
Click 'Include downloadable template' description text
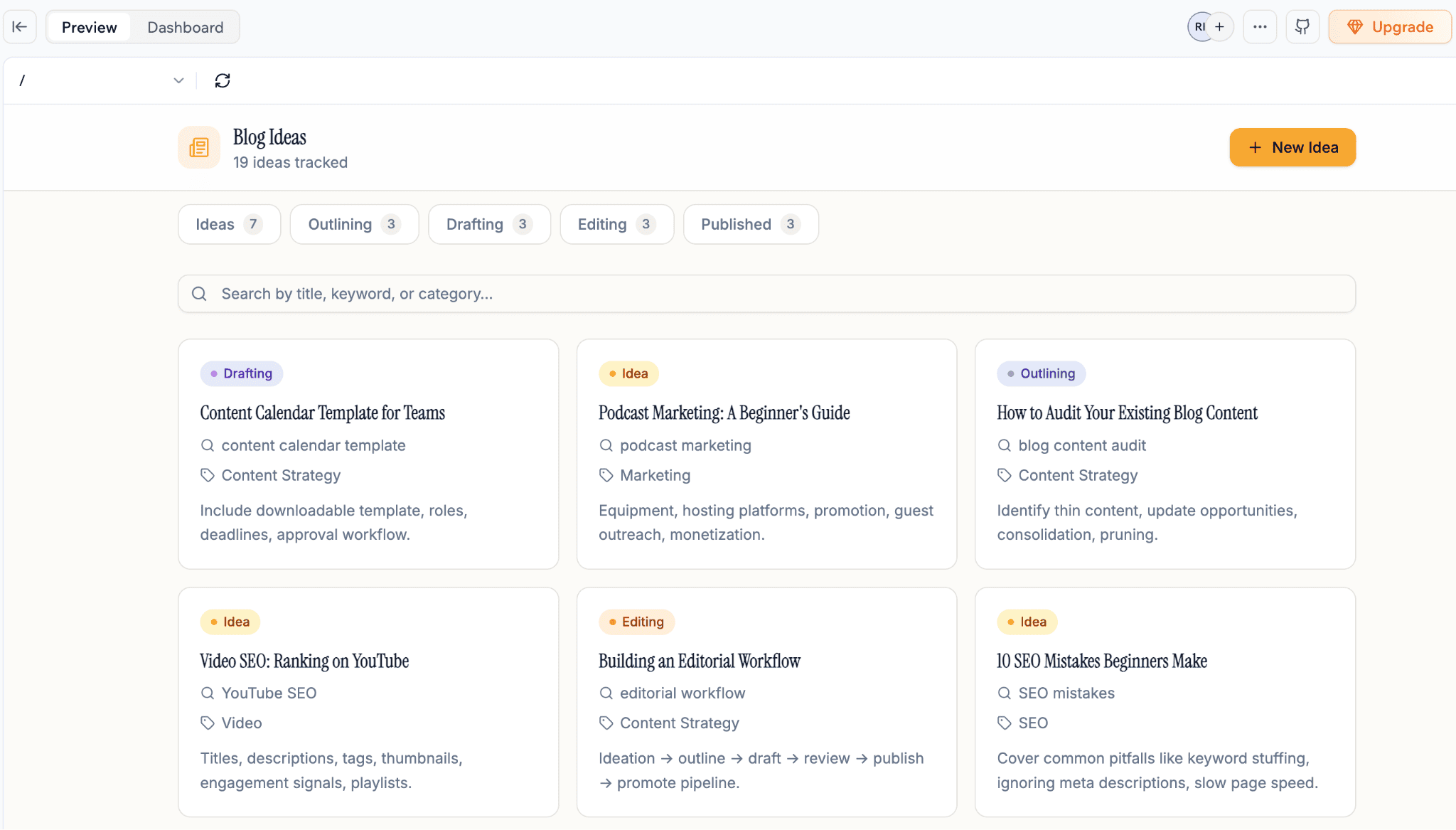point(333,522)
